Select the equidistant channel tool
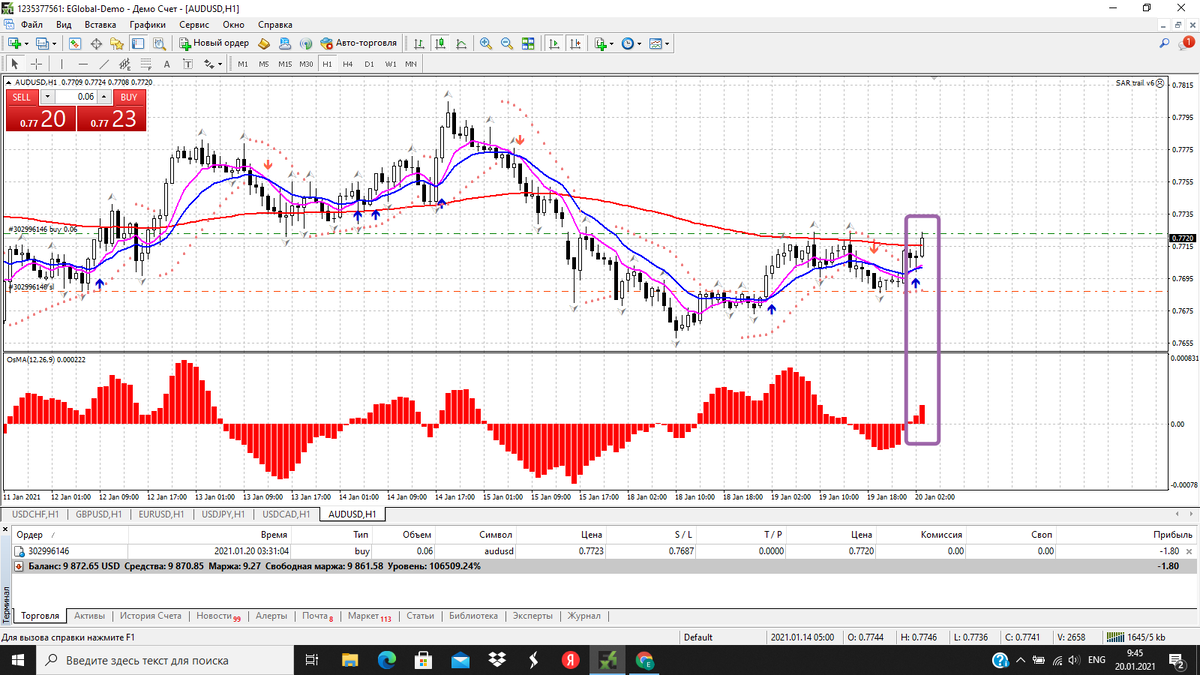 [125, 63]
